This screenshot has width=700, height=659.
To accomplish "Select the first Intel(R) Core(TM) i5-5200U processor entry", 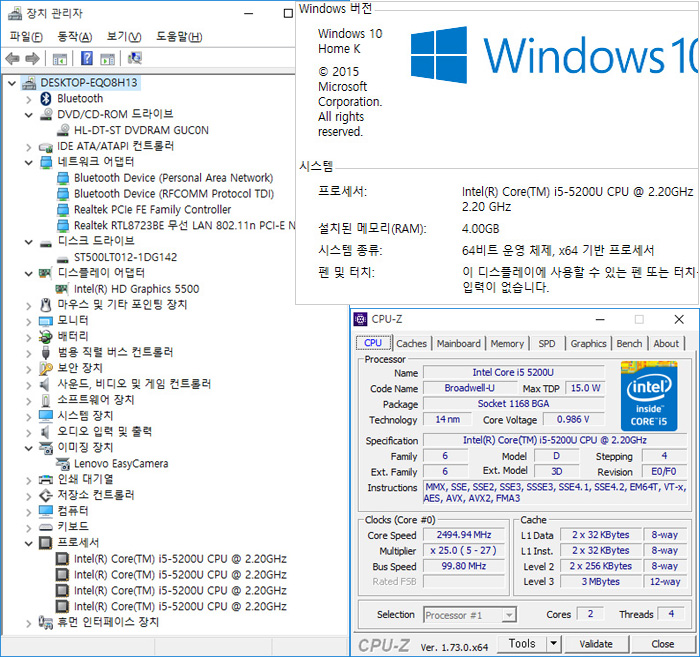I will tap(180, 559).
